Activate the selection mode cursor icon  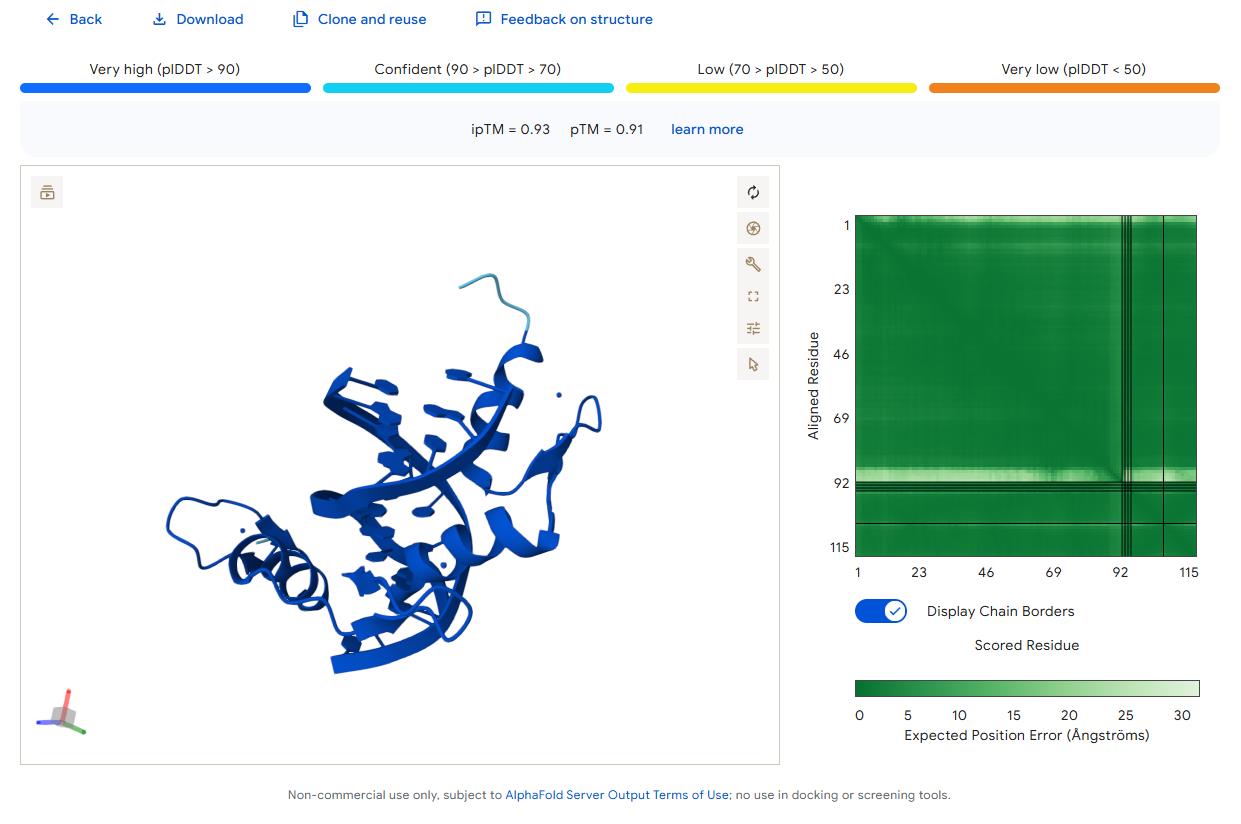pyautogui.click(x=753, y=364)
